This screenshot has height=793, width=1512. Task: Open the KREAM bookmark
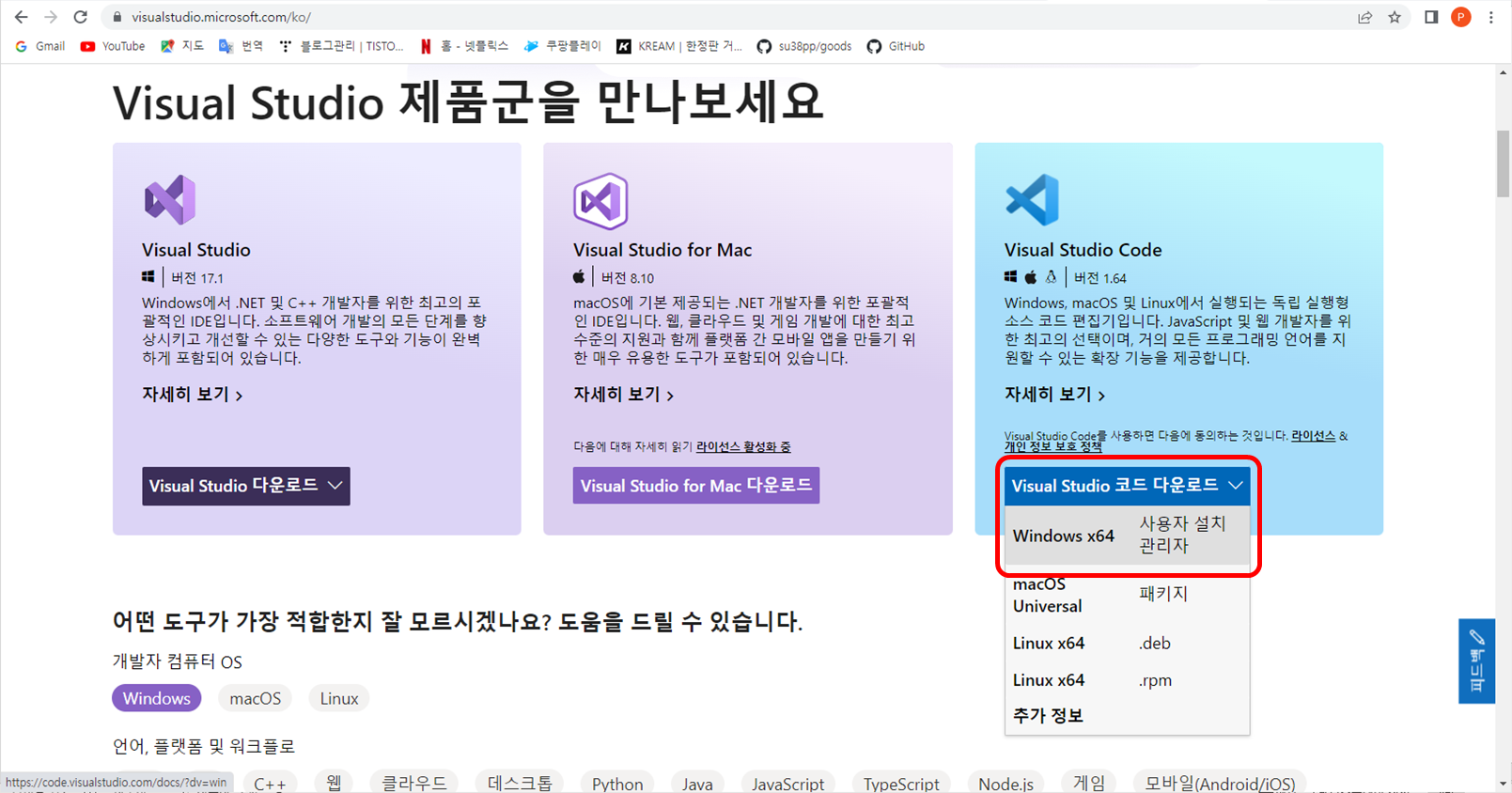pos(678,46)
